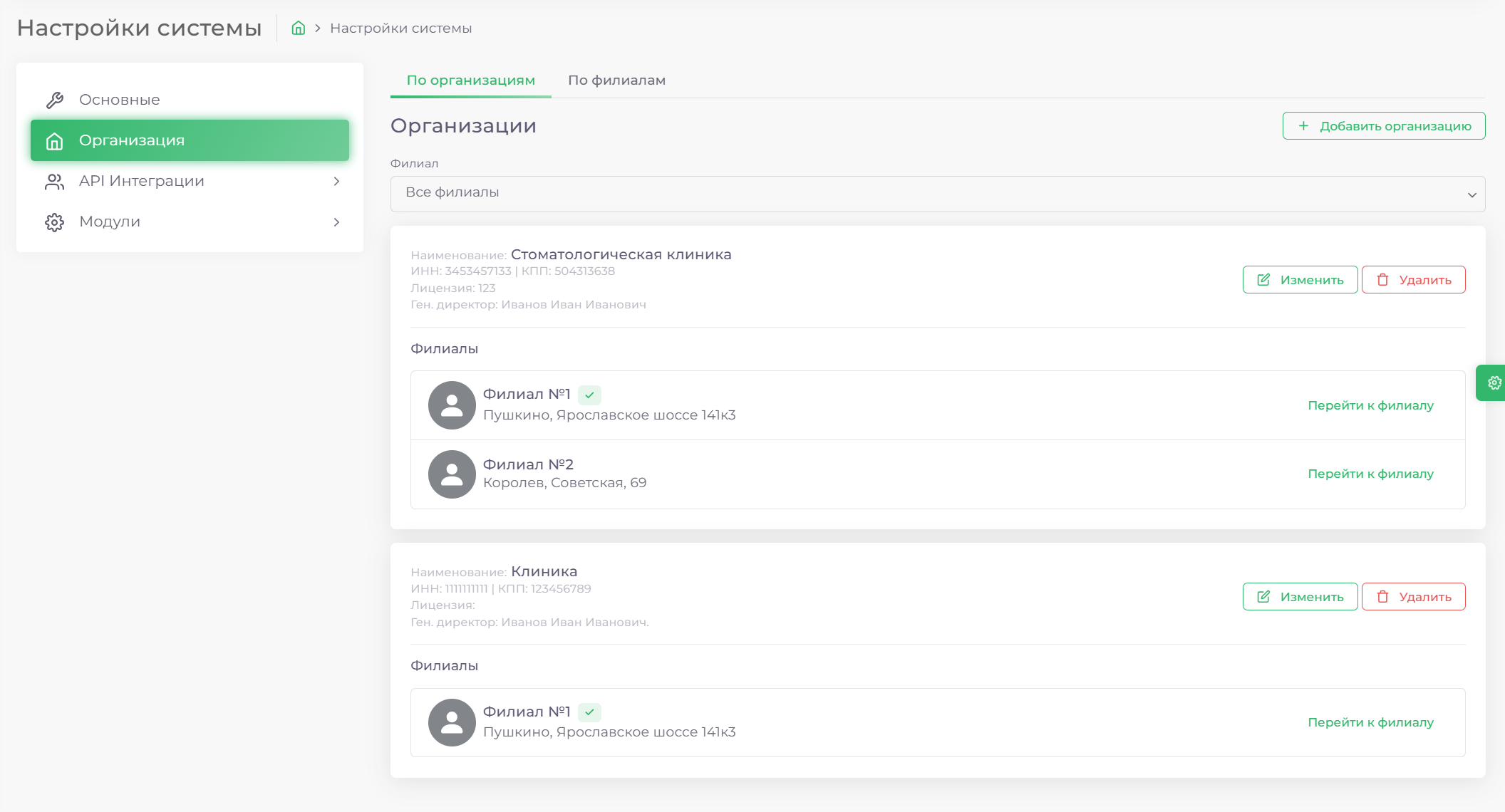This screenshot has height=812, width=1505.
Task: Click the avatar of Филиал №1 in Стоматологическая клиника
Action: pyautogui.click(x=452, y=405)
